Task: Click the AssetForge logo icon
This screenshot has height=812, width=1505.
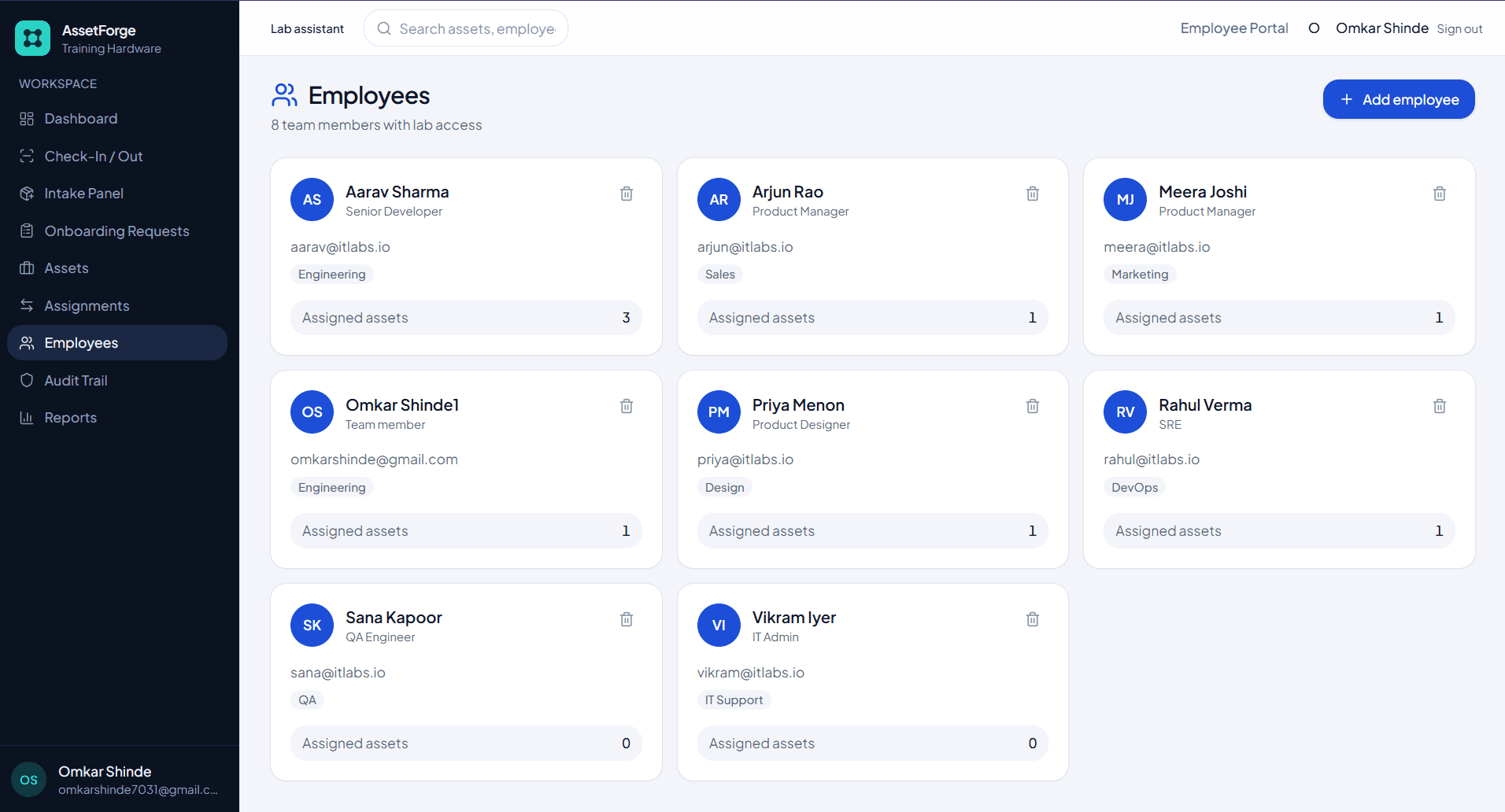Action: click(x=32, y=38)
